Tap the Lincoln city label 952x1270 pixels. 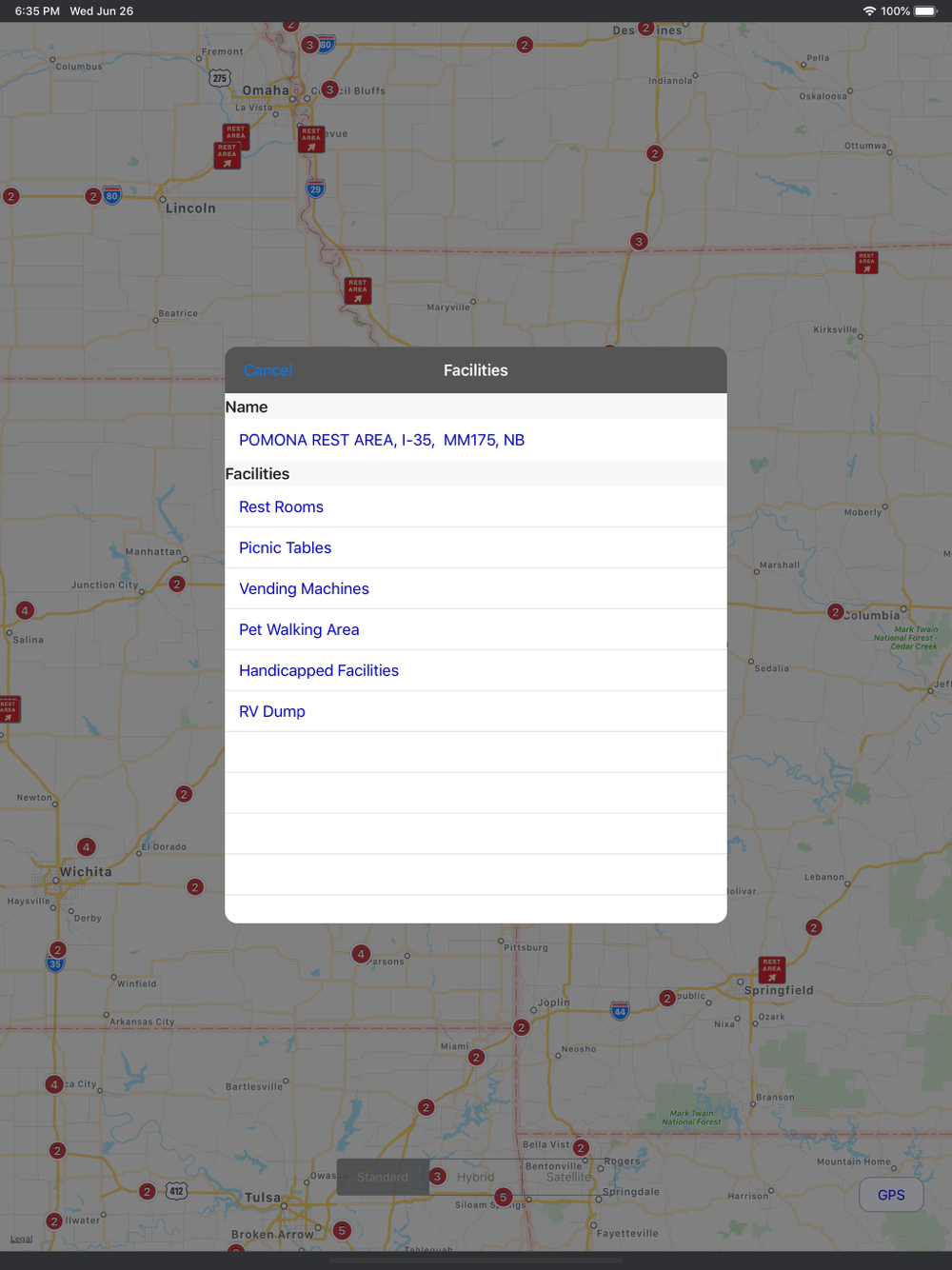point(190,208)
